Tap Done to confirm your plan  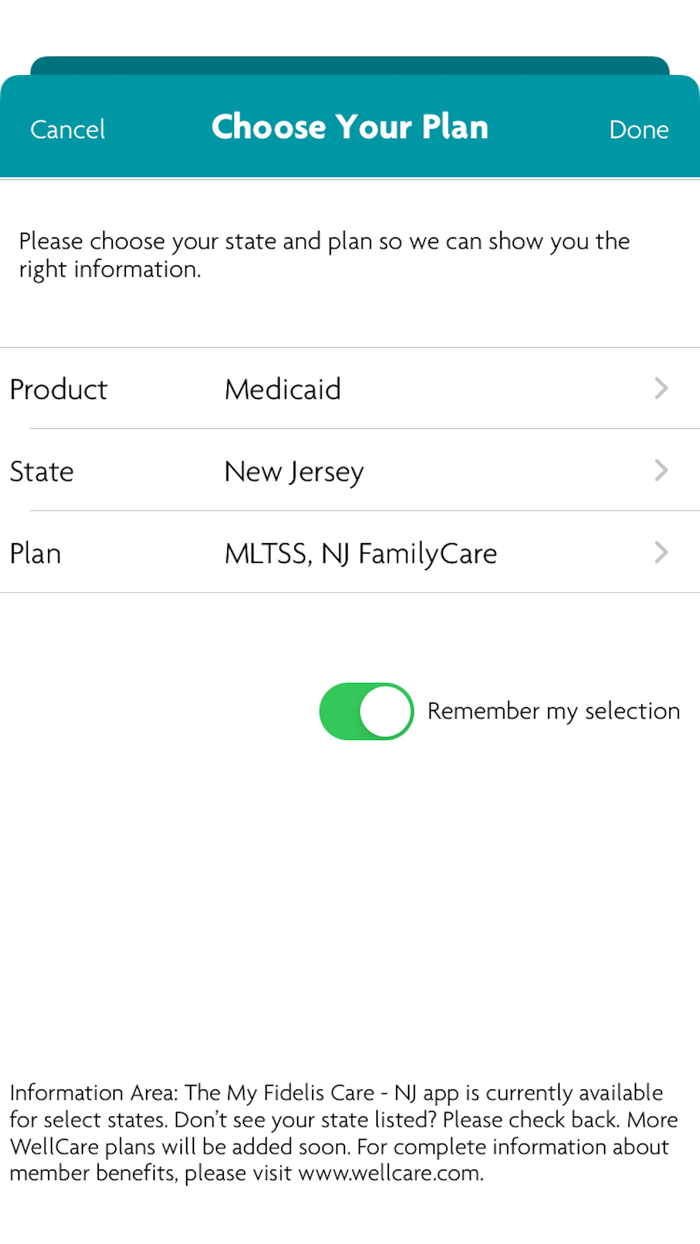pos(638,129)
